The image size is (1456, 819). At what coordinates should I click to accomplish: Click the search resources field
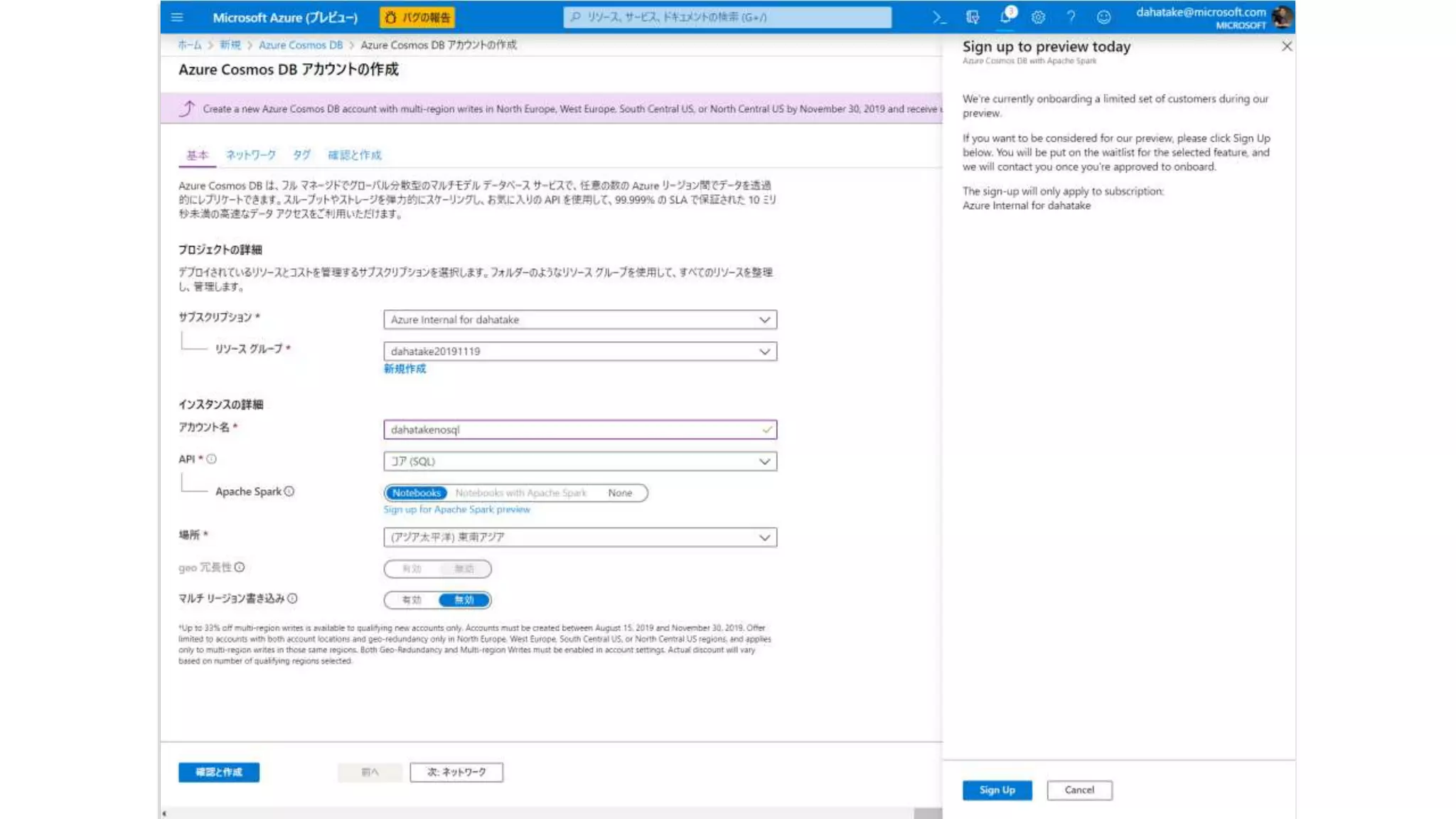[x=727, y=17]
